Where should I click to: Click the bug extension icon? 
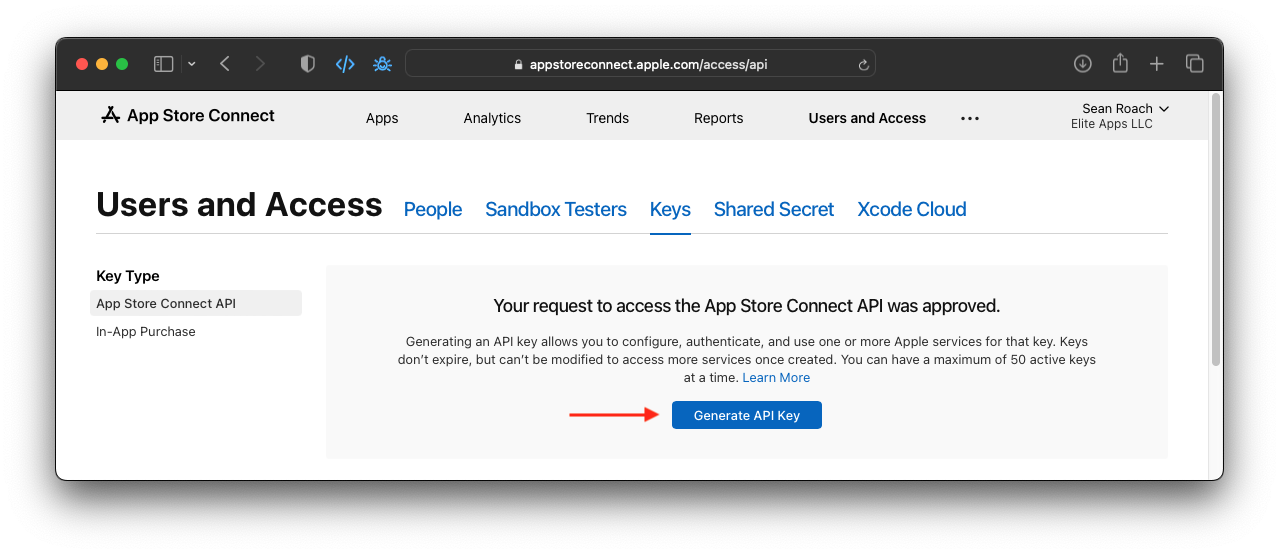click(x=382, y=64)
